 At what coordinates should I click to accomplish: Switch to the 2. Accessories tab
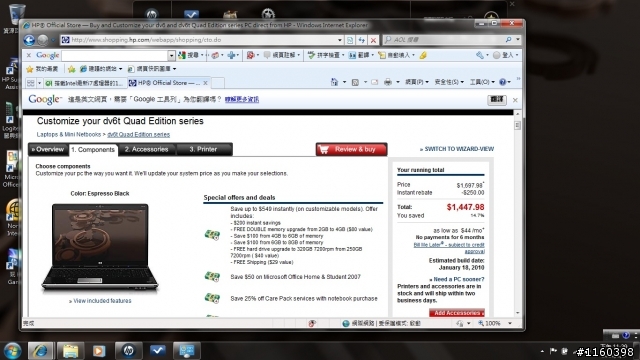click(x=147, y=149)
